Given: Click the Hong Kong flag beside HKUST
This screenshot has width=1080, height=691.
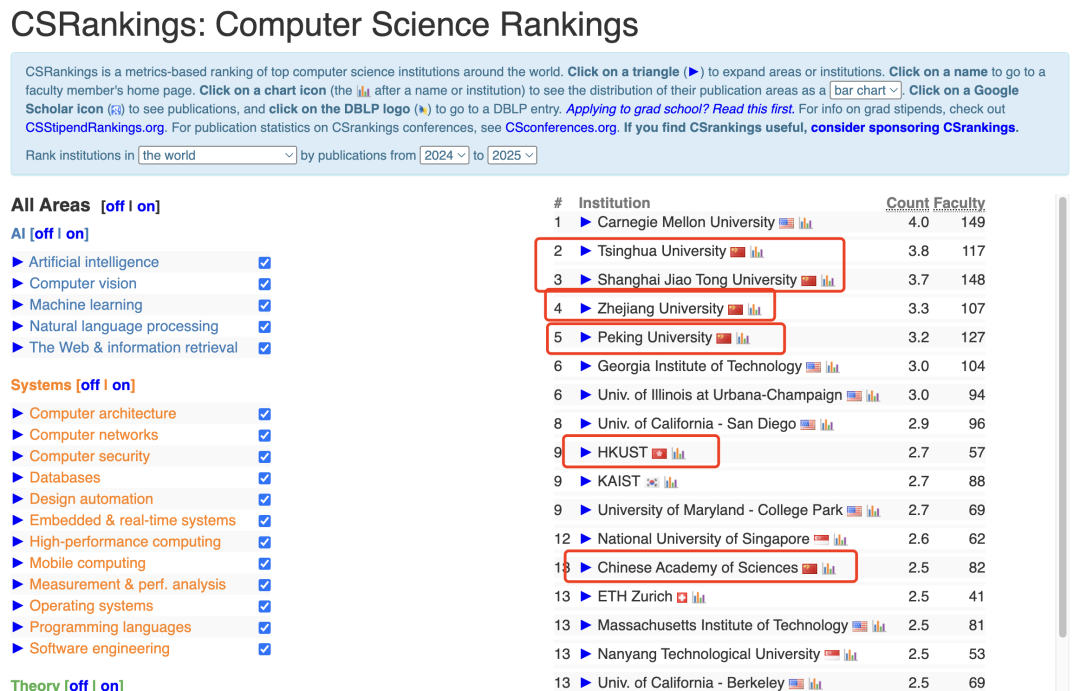Looking at the screenshot, I should [x=659, y=453].
